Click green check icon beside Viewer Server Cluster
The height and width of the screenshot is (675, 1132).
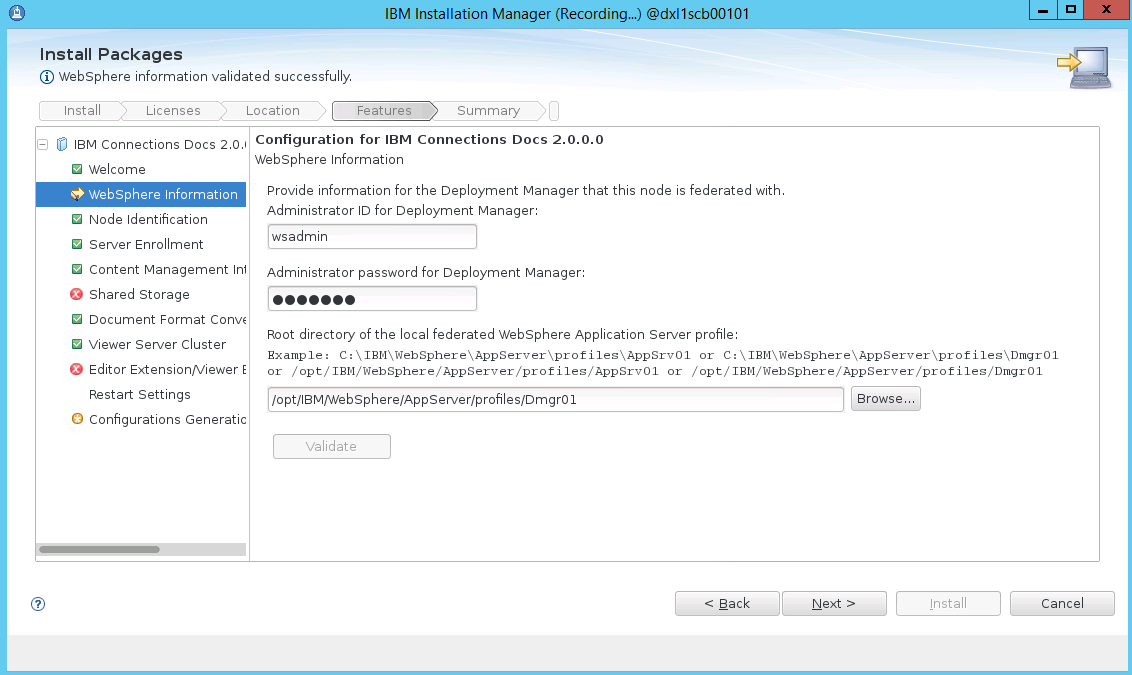tap(77, 344)
